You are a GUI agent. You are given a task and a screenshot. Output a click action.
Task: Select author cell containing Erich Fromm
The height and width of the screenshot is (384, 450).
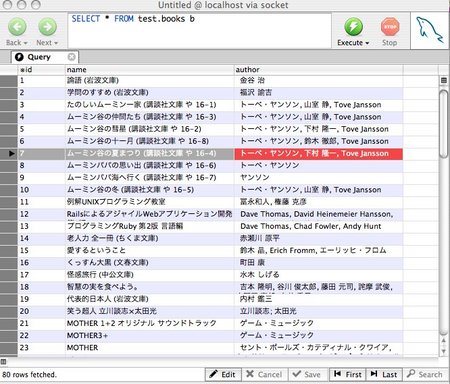coord(319,250)
